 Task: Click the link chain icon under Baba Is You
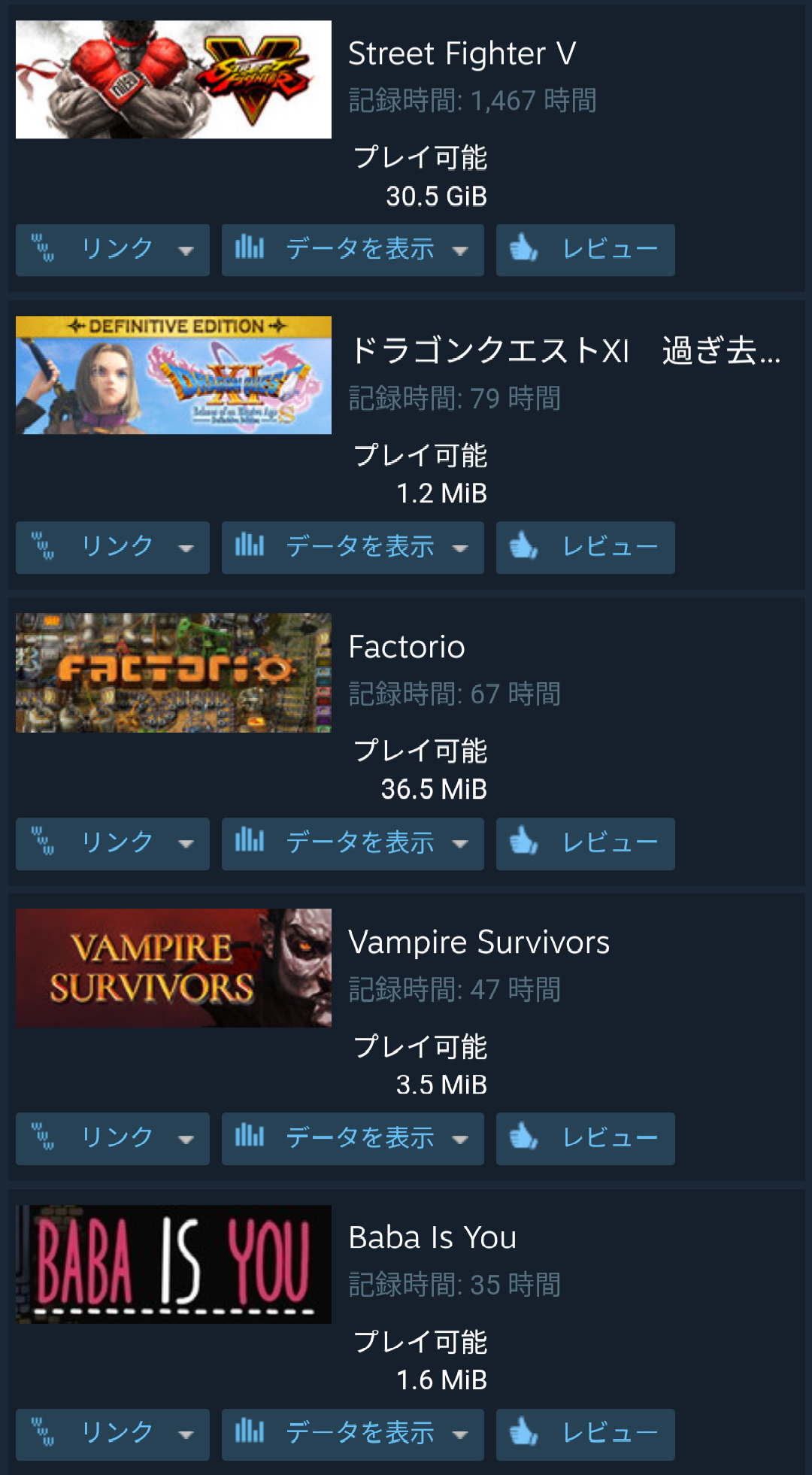[x=43, y=1432]
